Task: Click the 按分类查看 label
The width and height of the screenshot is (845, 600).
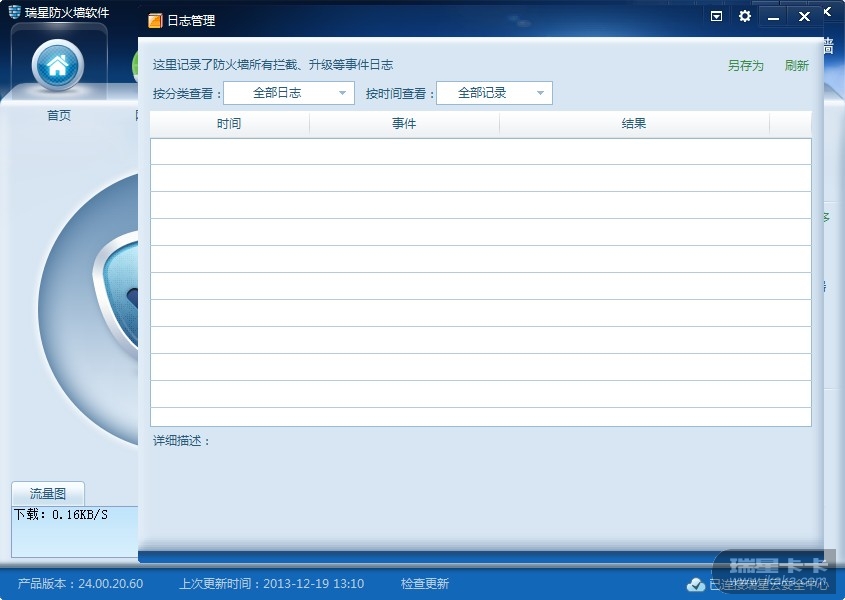Action: (186, 94)
